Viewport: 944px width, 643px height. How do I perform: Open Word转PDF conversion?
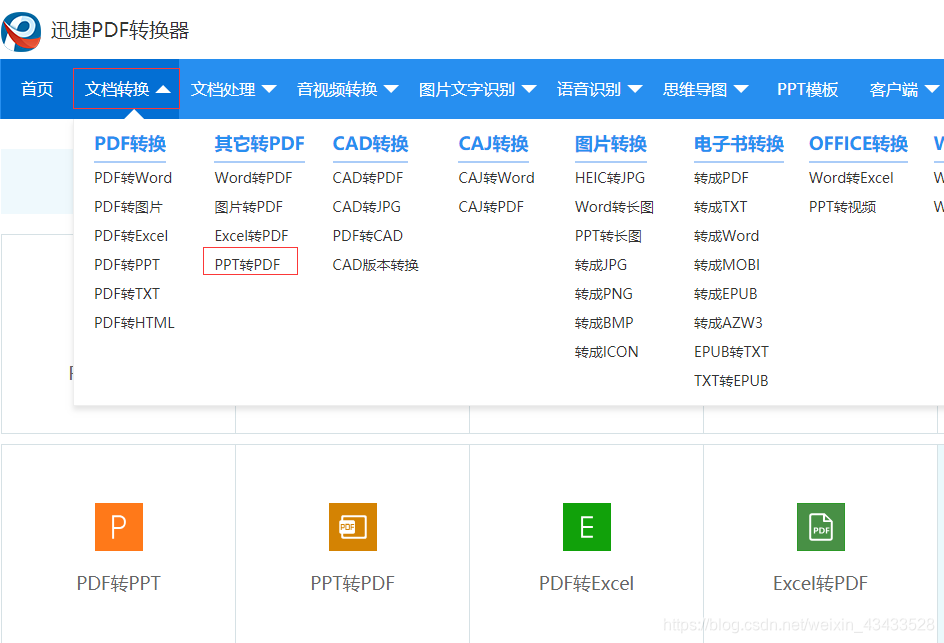253,178
